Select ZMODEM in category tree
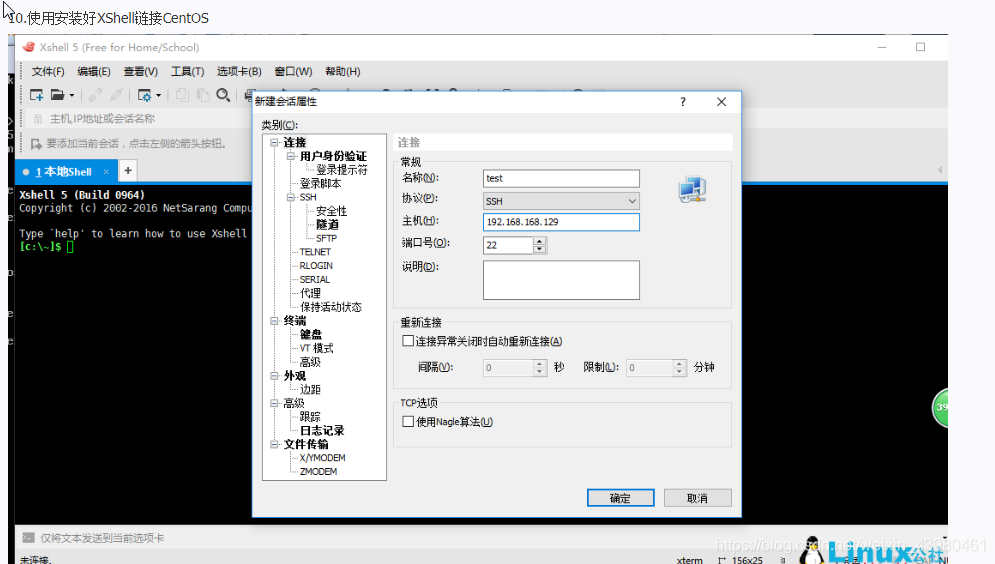 point(318,471)
